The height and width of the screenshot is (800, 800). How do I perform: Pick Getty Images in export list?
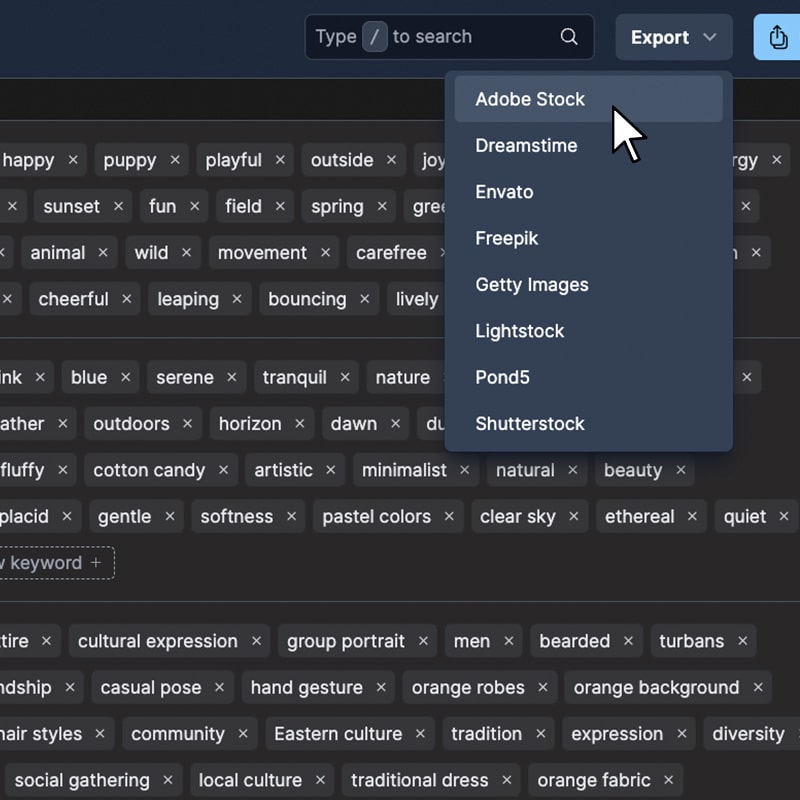(588, 285)
